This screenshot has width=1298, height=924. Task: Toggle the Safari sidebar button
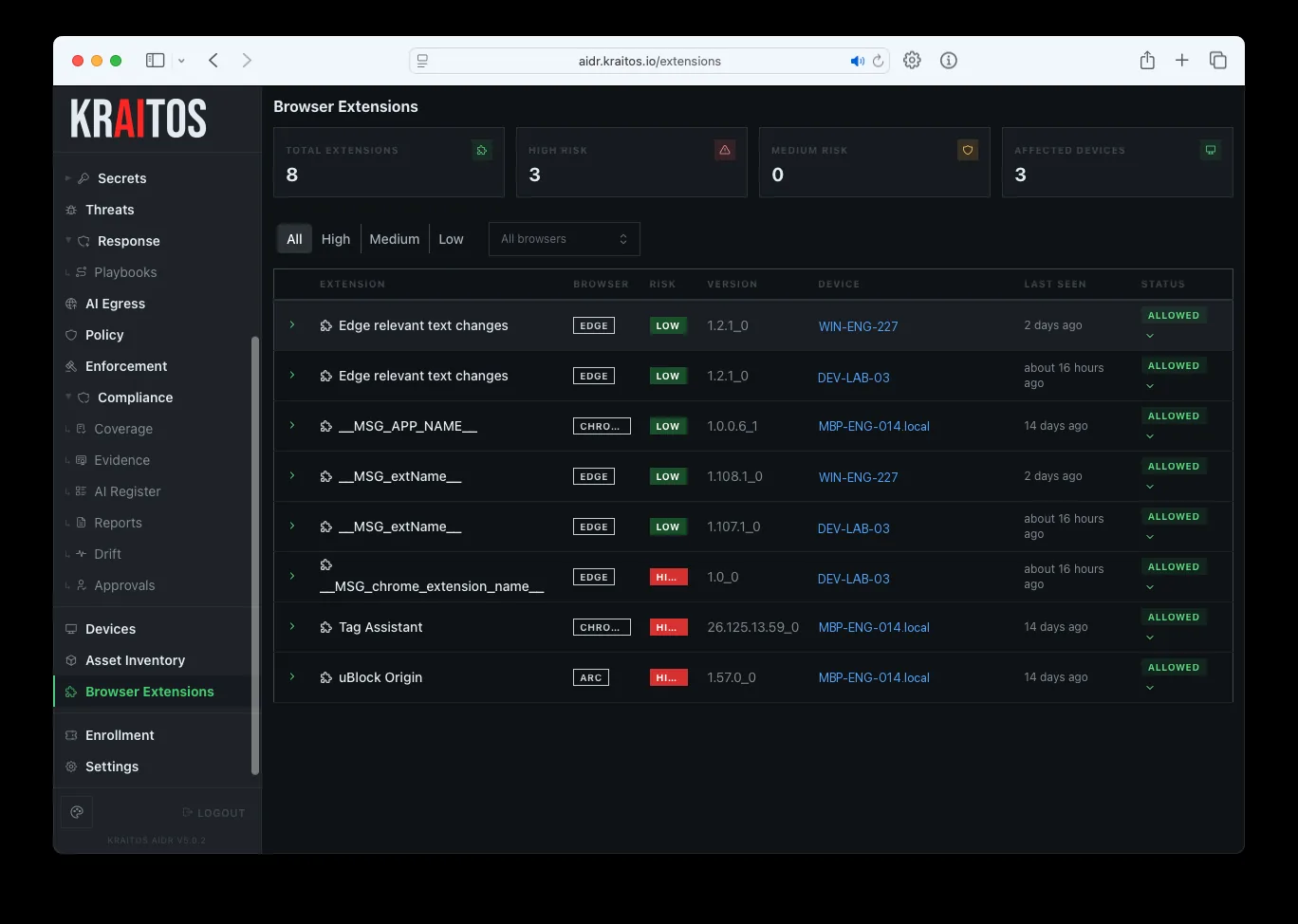pos(155,61)
